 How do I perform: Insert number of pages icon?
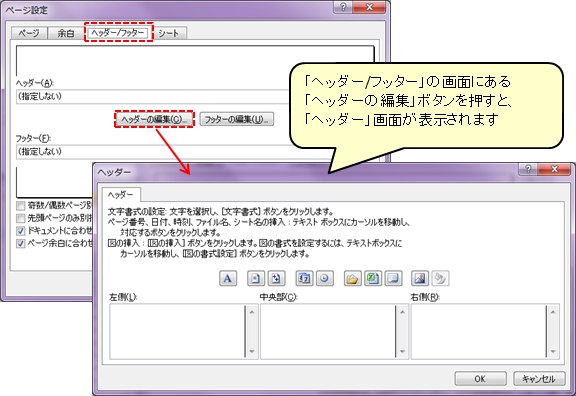[x=276, y=278]
